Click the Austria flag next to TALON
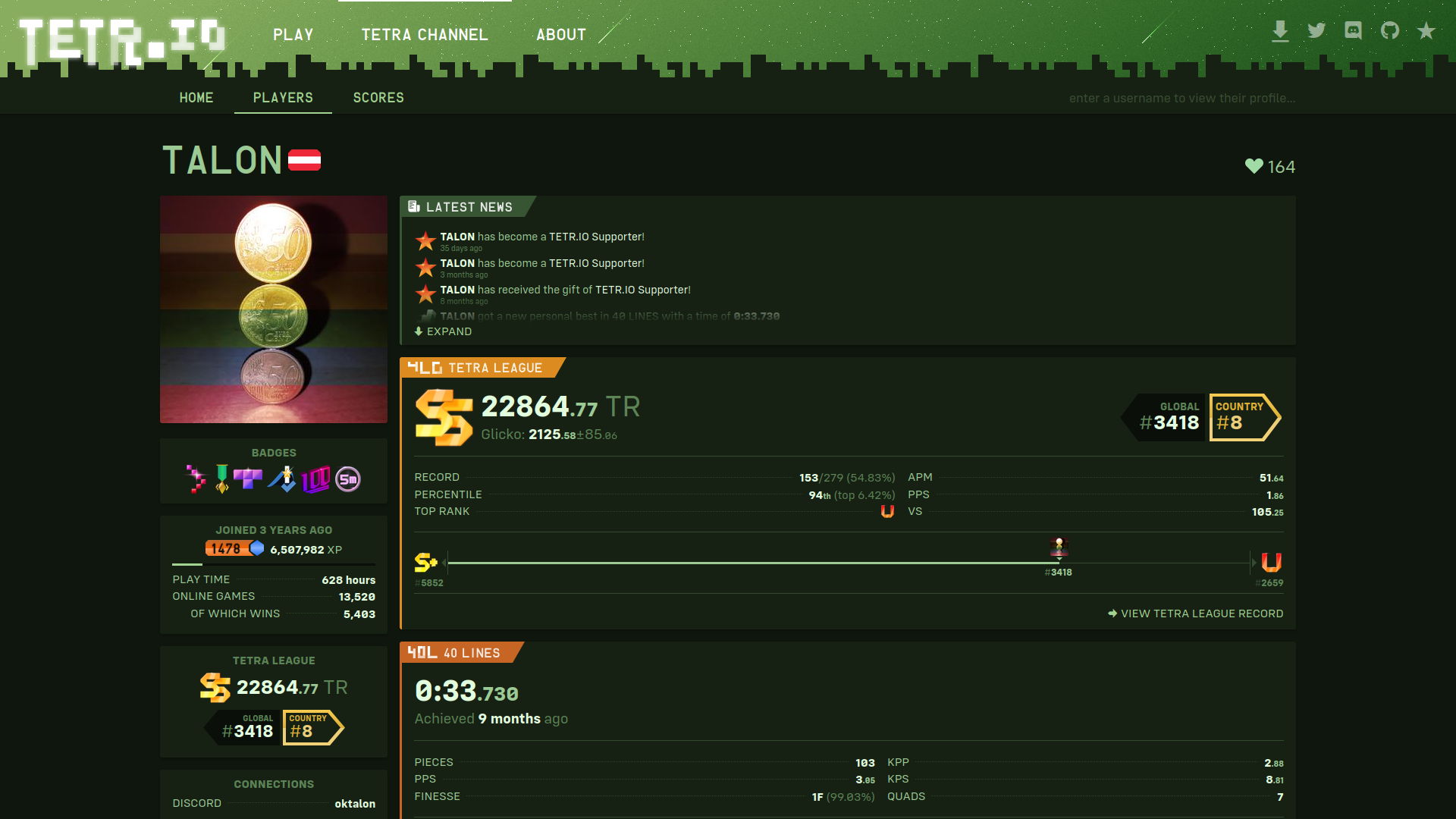 [x=304, y=160]
